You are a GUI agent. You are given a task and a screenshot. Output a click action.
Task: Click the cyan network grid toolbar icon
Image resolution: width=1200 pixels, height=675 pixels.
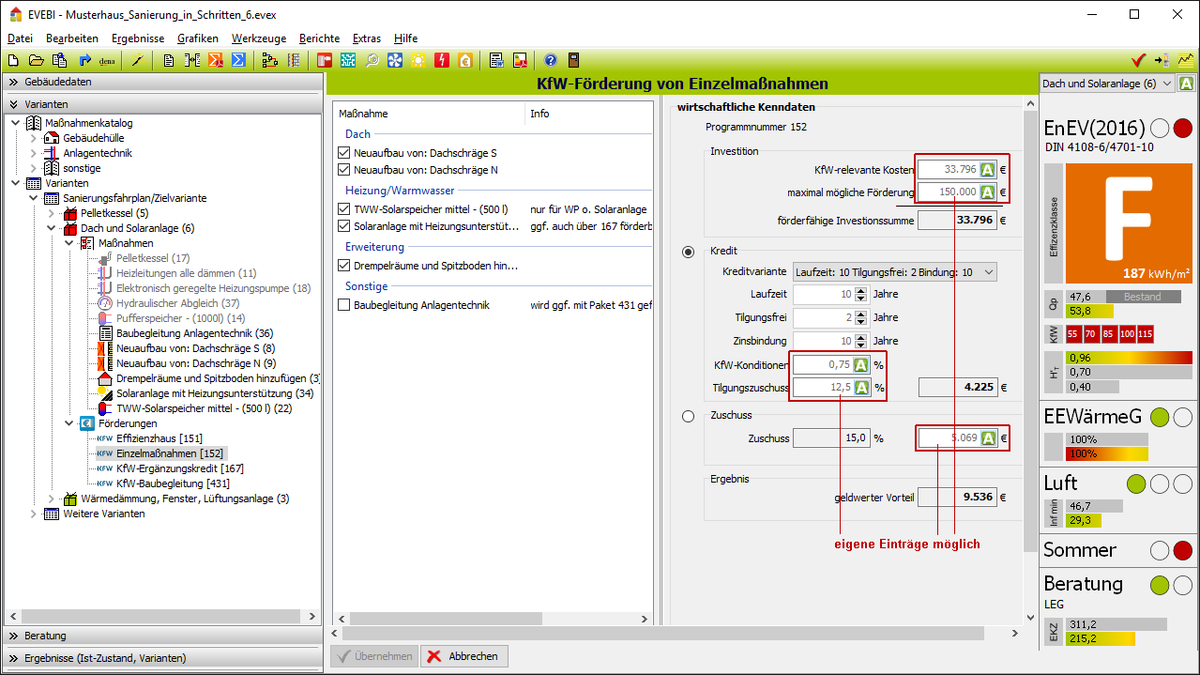coord(348,60)
